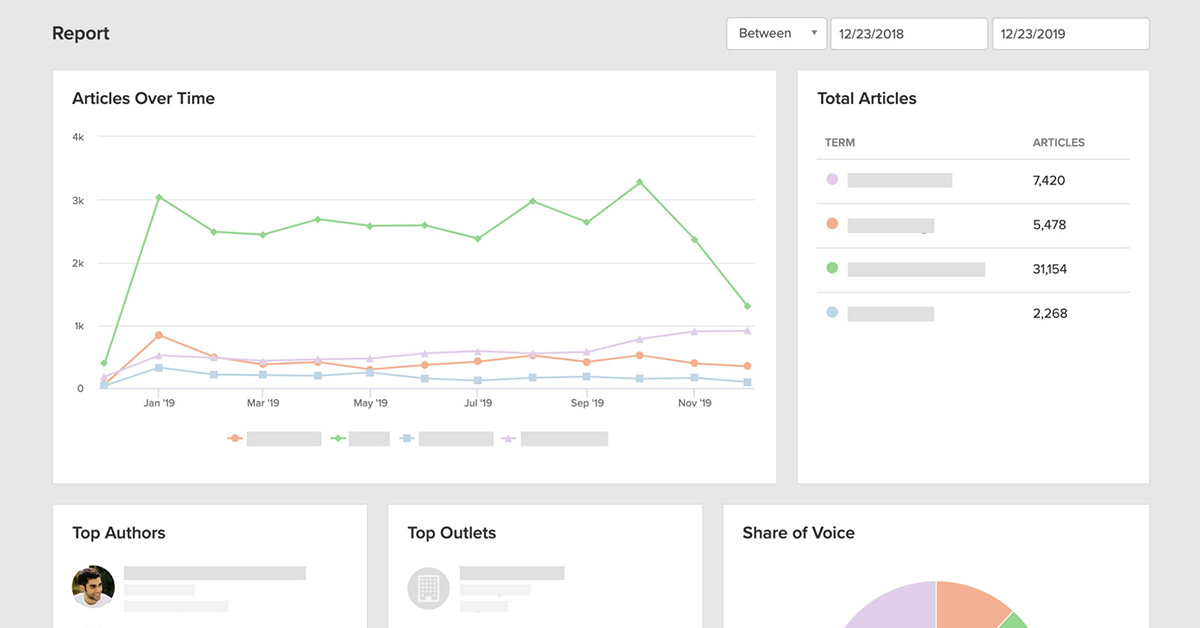
Task: Click purple color dot for 7,420 articles term
Action: click(x=832, y=180)
